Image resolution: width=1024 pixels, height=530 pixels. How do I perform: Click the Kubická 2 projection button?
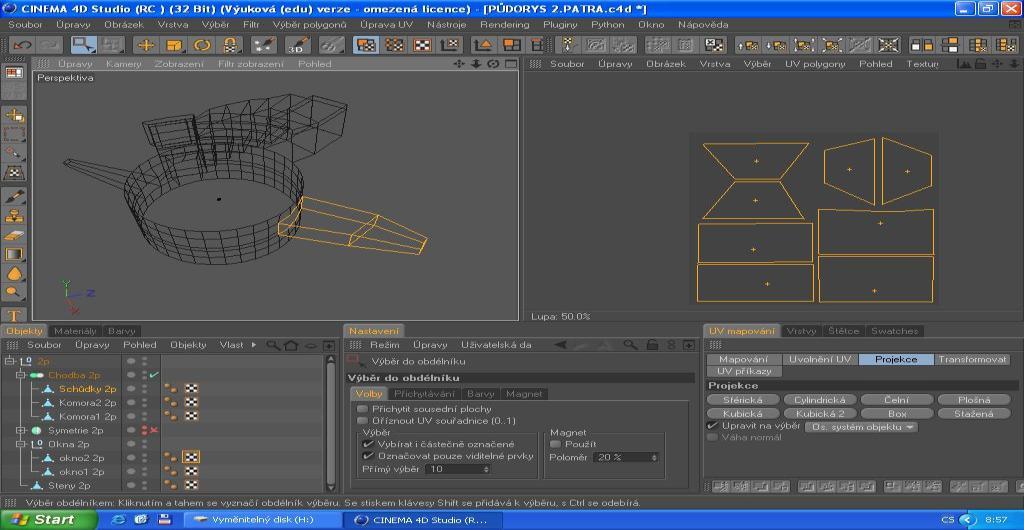pos(820,414)
